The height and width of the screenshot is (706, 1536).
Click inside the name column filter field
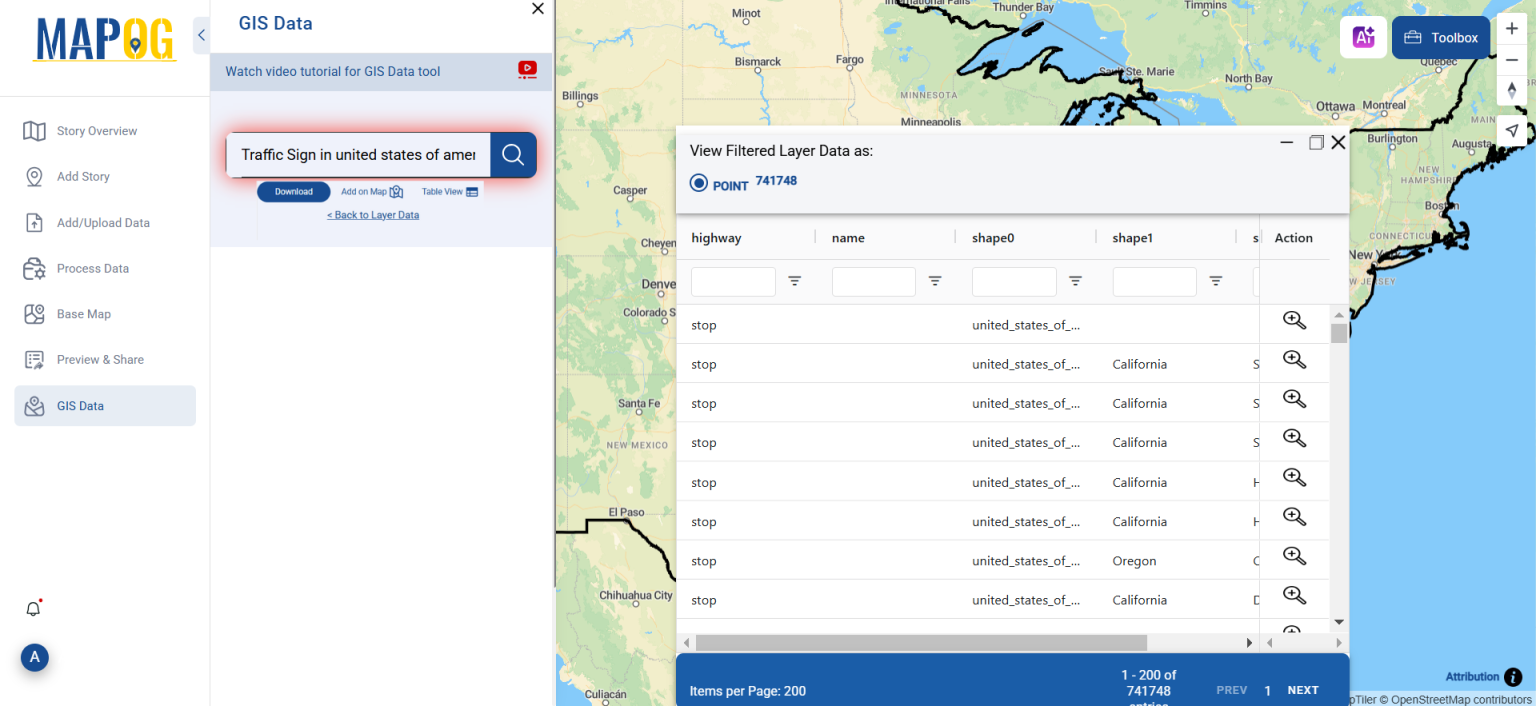click(x=873, y=281)
